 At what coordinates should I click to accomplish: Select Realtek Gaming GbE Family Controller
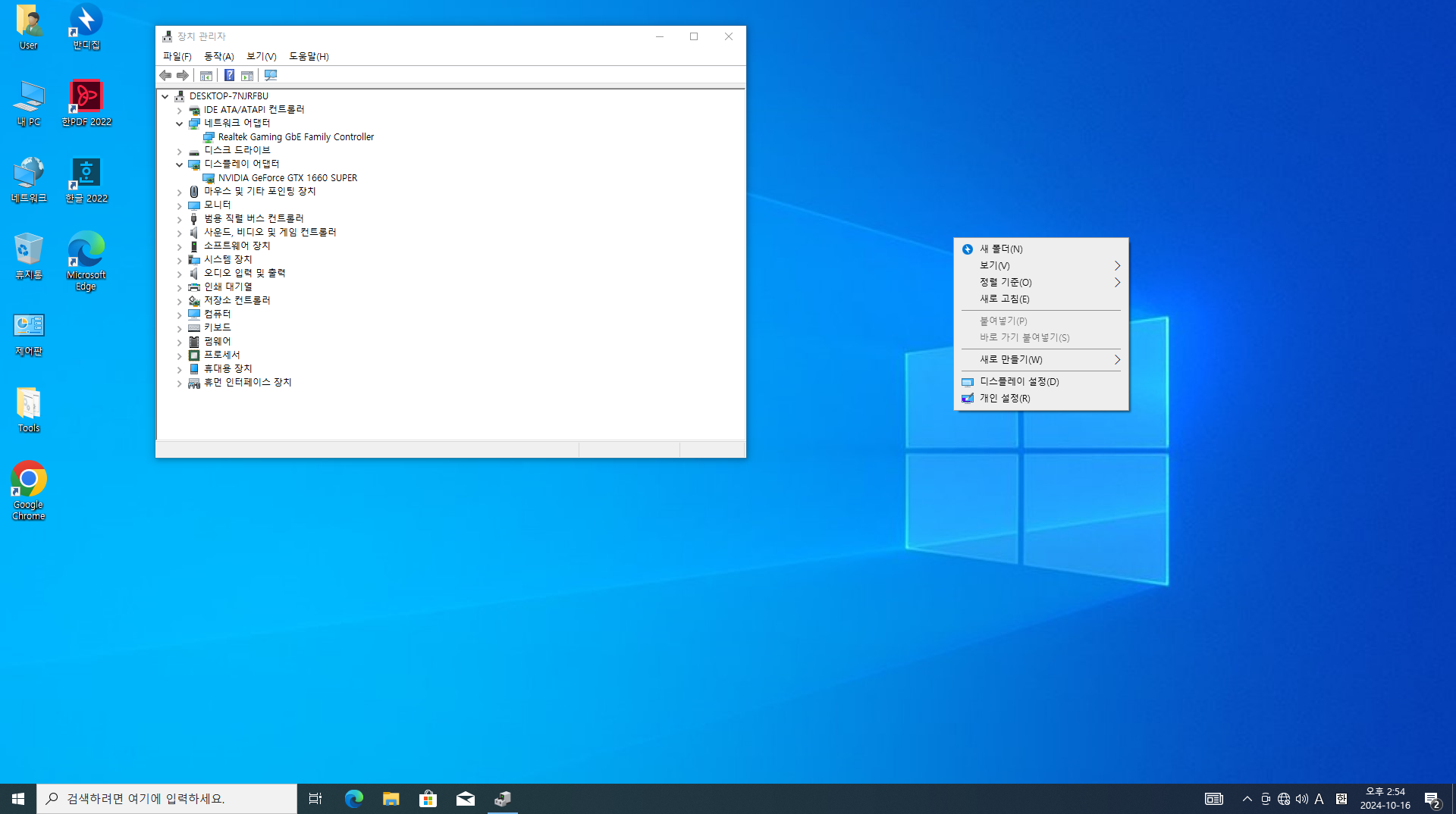pyautogui.click(x=296, y=136)
